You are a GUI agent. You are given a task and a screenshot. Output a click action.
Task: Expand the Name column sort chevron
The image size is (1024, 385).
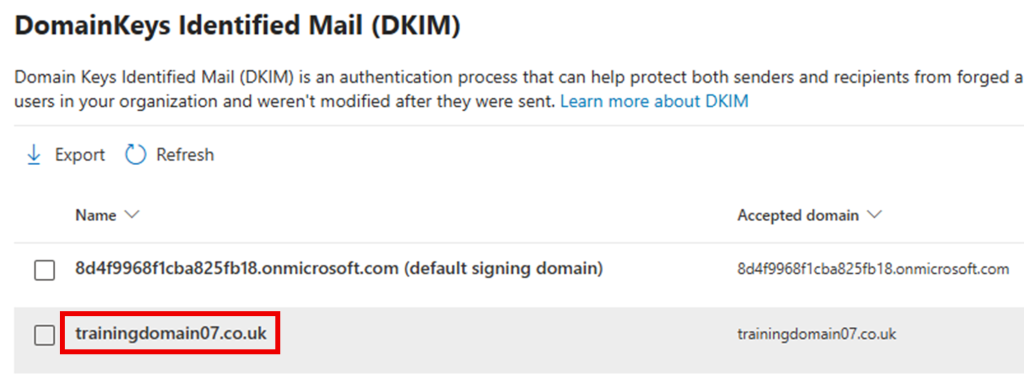(x=131, y=215)
